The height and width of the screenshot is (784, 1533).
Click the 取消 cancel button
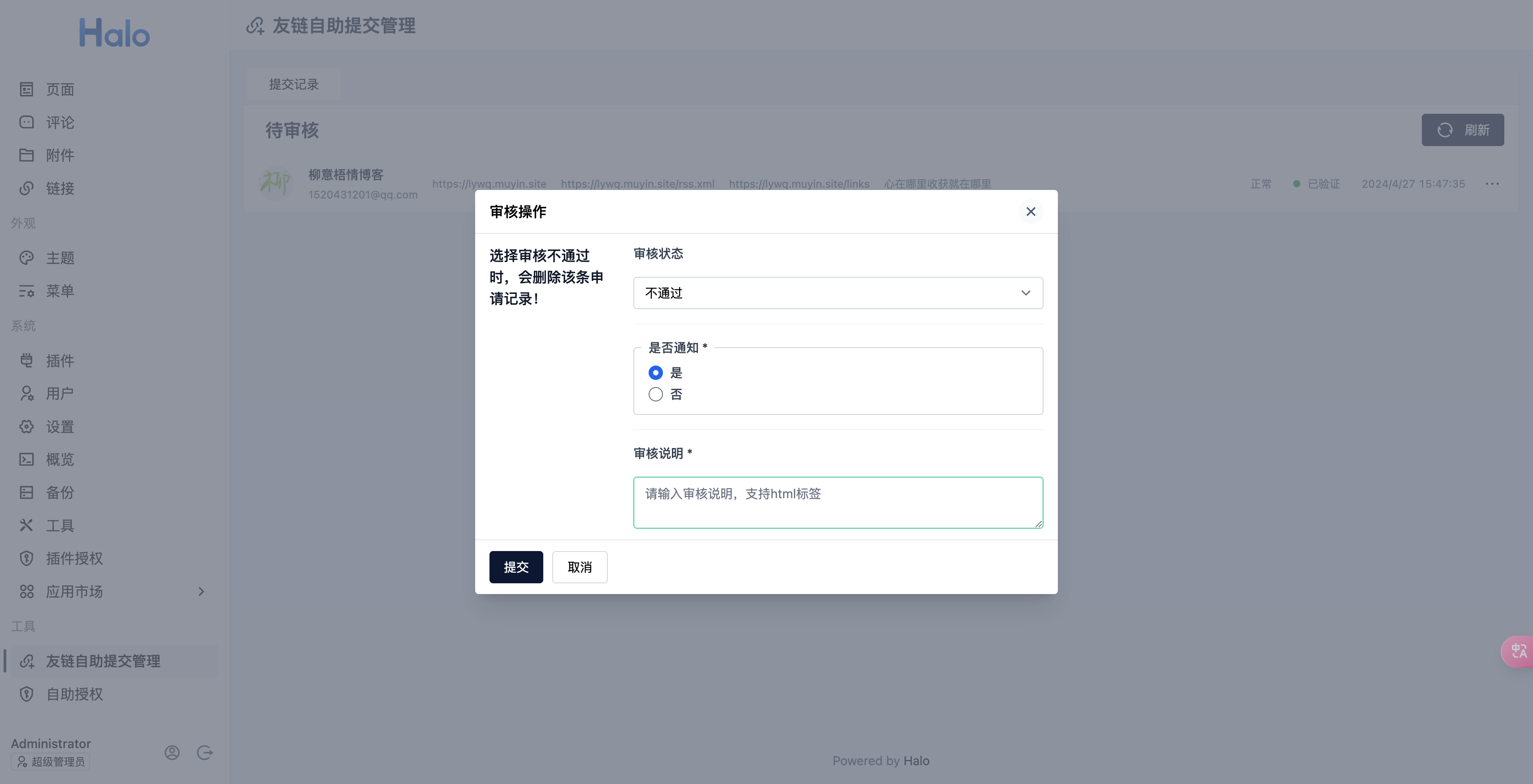(x=580, y=567)
